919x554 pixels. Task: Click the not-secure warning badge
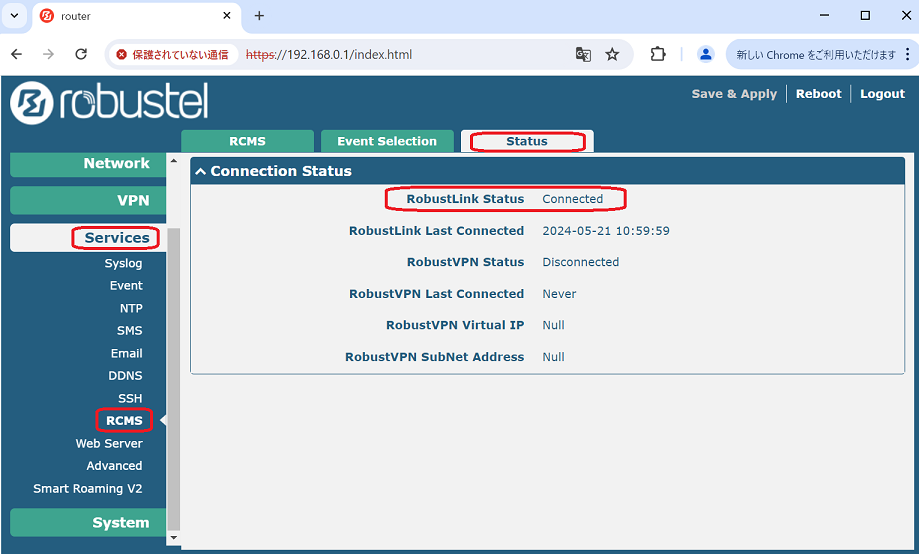[172, 55]
